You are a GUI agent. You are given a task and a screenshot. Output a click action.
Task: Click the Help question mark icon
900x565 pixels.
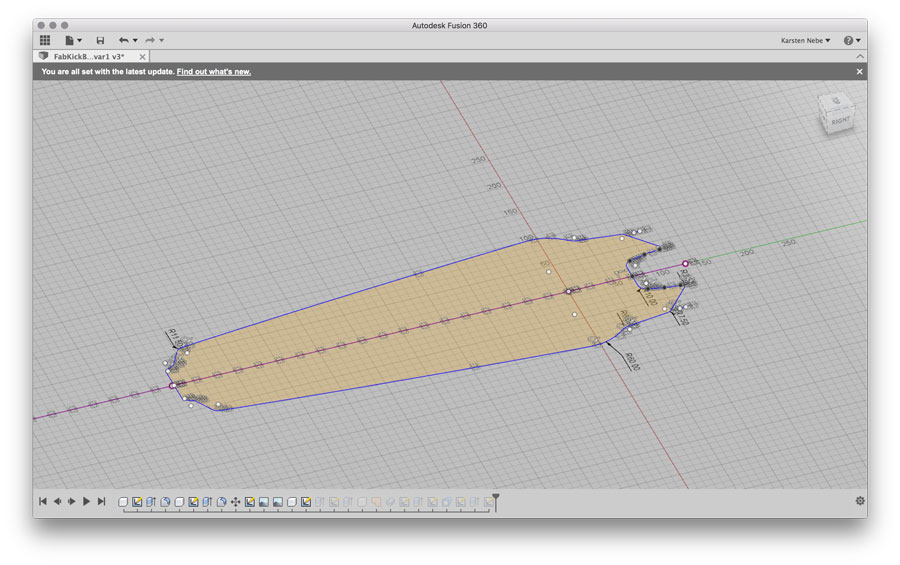click(x=848, y=40)
